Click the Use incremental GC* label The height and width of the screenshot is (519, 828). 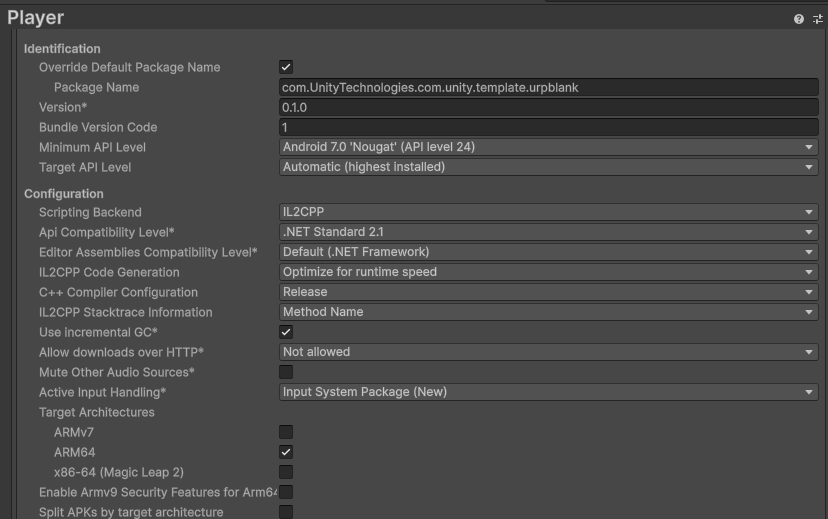98,332
